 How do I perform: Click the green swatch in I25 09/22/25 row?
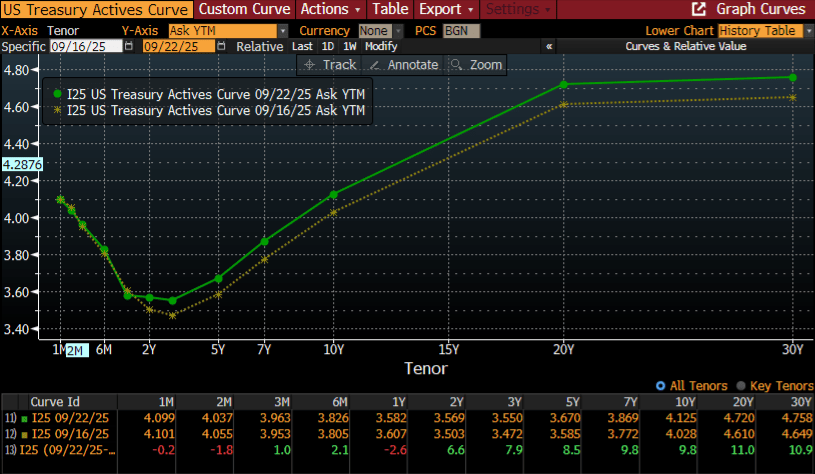click(x=23, y=417)
